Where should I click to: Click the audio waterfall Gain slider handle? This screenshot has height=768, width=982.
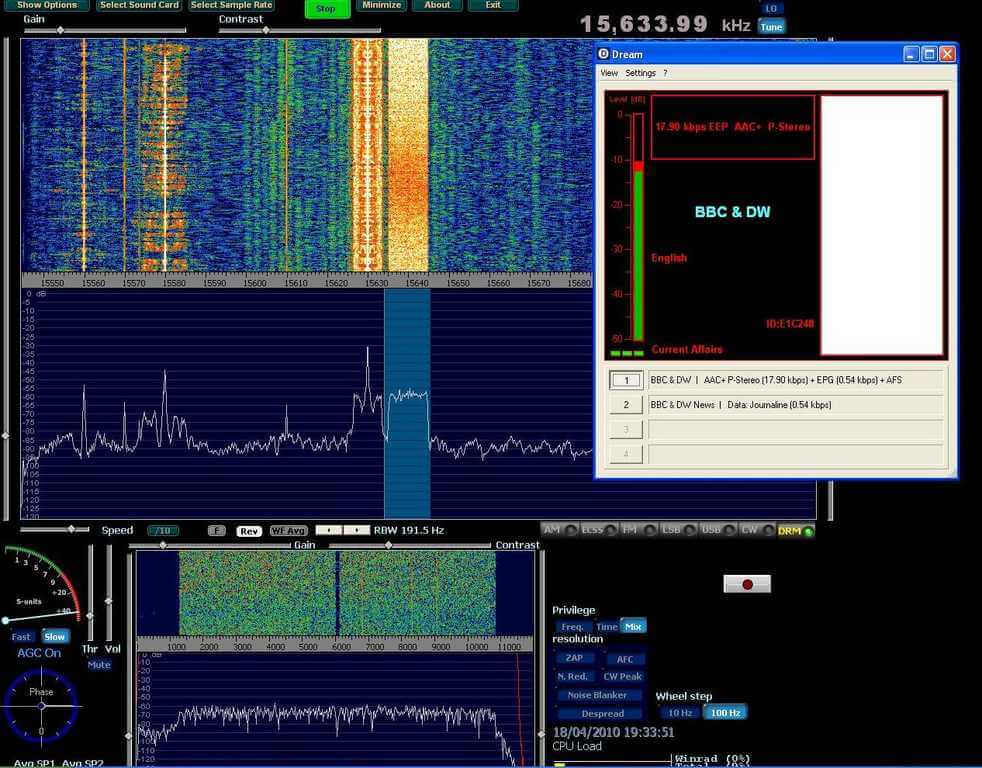163,546
